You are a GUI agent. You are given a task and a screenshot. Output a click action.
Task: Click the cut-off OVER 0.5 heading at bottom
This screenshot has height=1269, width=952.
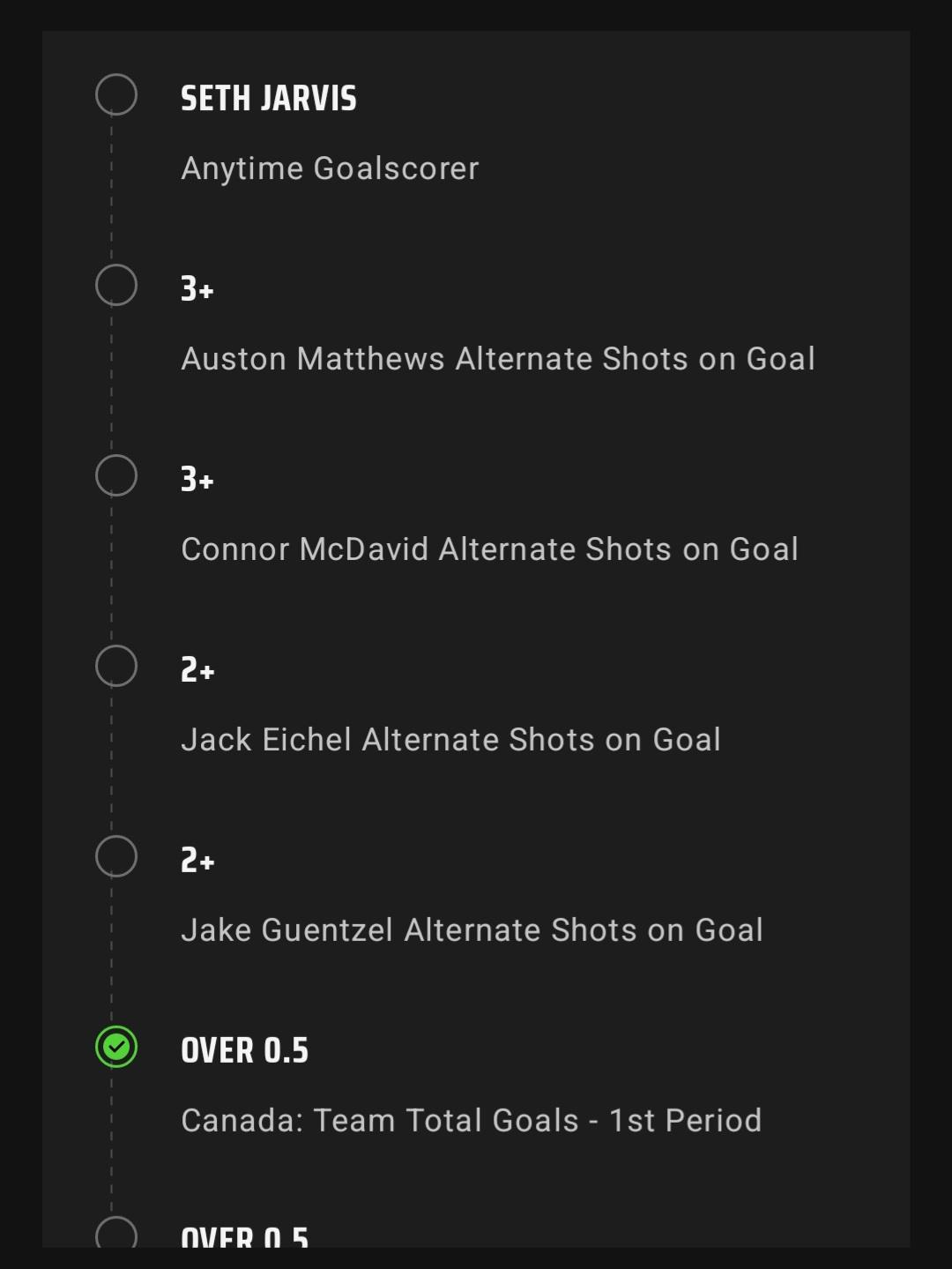pos(245,1236)
